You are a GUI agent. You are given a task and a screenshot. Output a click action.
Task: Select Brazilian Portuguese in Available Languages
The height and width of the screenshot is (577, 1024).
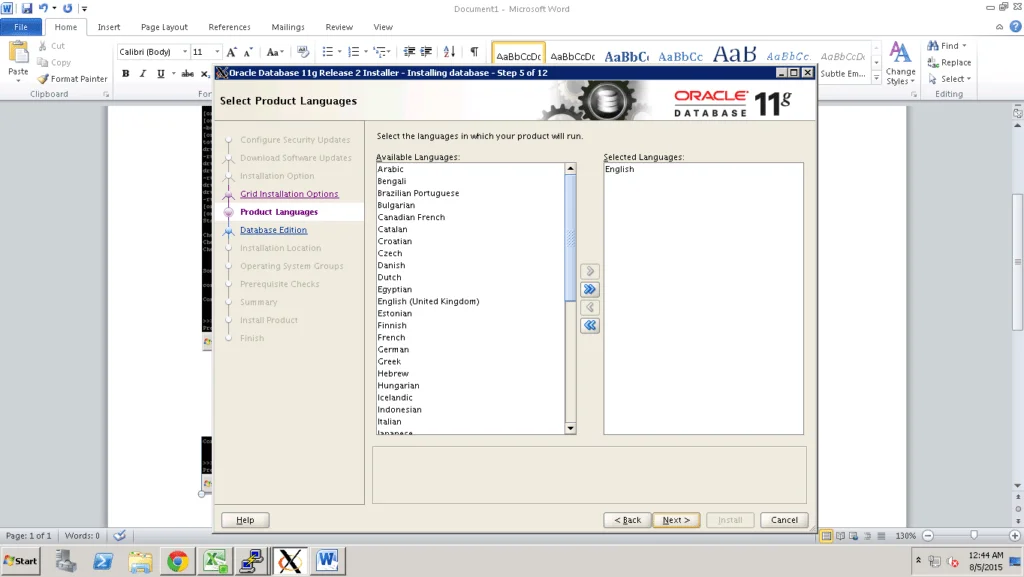(418, 193)
